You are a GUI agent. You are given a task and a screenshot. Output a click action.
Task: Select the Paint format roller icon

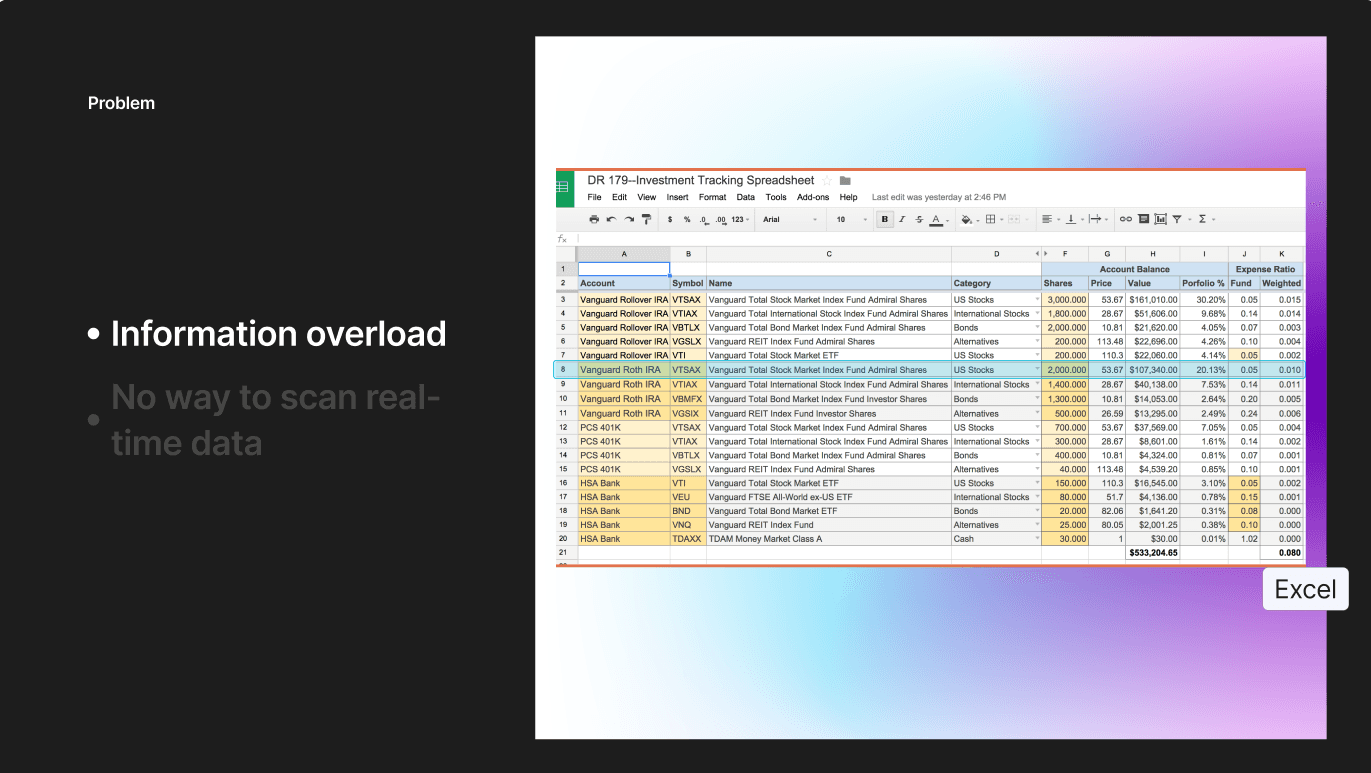tap(646, 219)
